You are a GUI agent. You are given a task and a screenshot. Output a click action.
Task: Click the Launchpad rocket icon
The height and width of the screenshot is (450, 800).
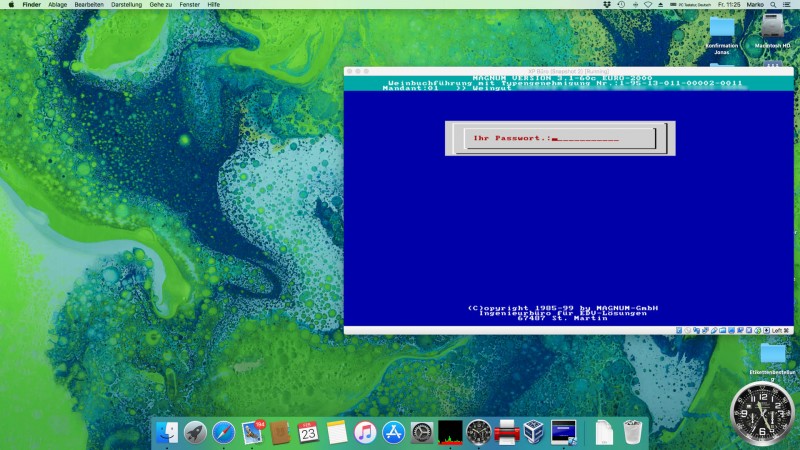click(196, 432)
